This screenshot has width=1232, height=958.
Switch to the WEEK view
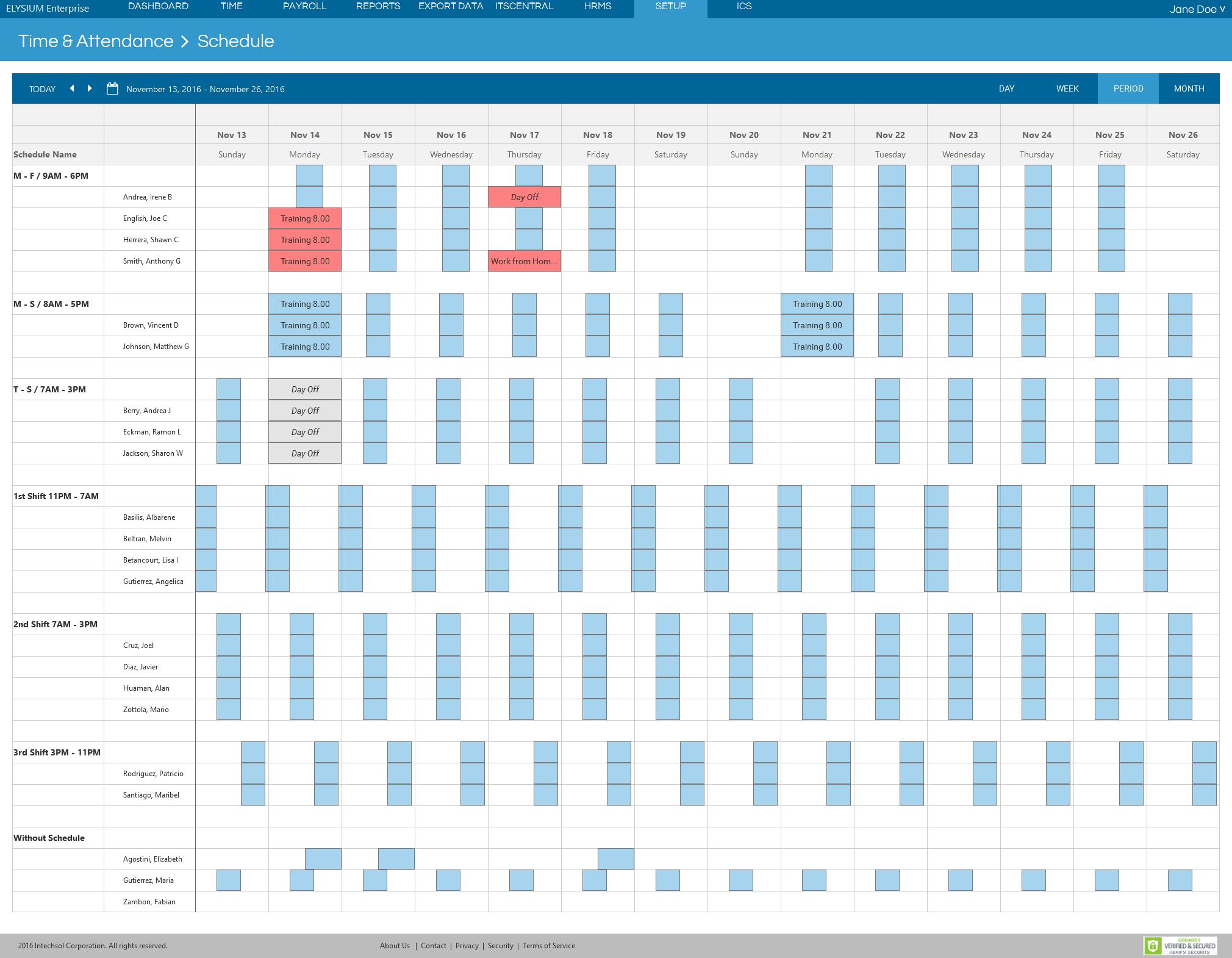click(1067, 88)
